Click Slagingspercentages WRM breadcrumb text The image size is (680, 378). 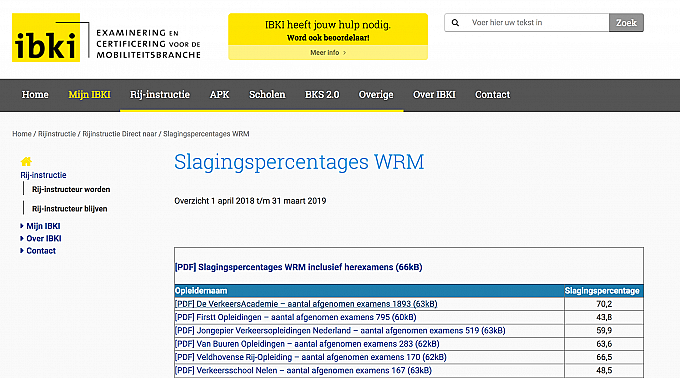click(x=206, y=134)
